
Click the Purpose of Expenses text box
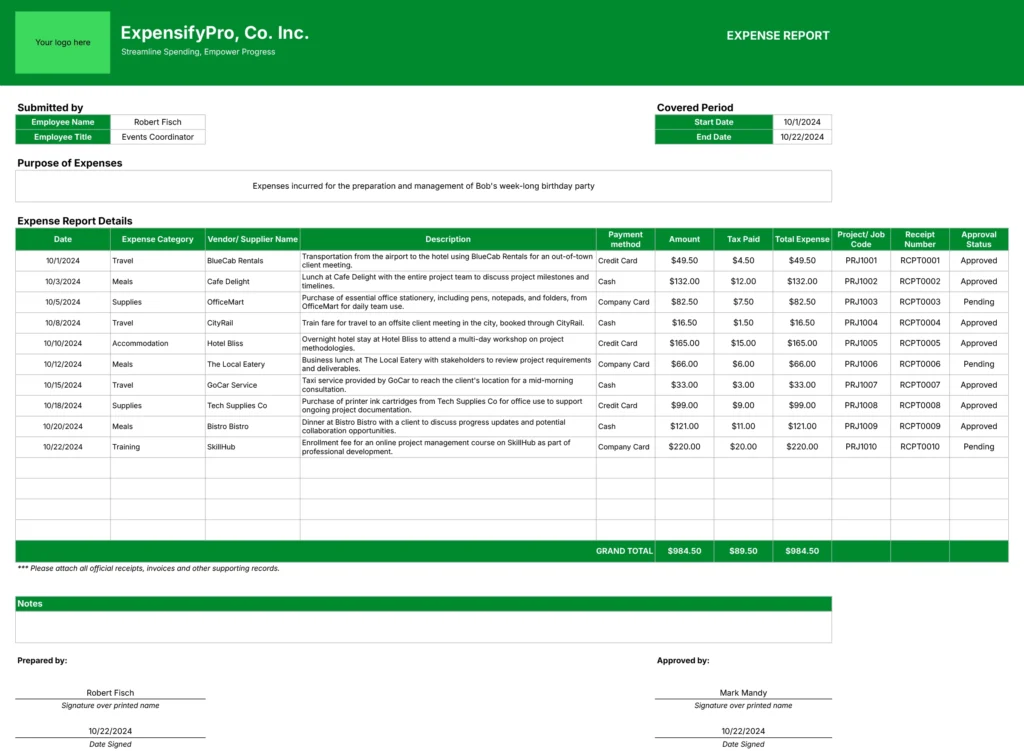point(423,186)
